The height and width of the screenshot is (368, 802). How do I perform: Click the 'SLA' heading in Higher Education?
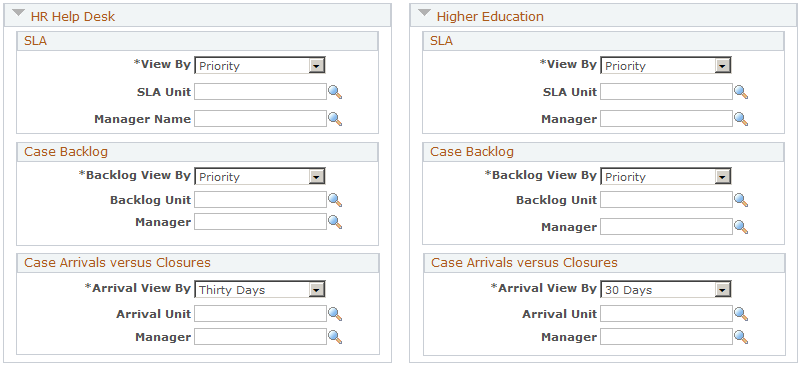[x=441, y=41]
